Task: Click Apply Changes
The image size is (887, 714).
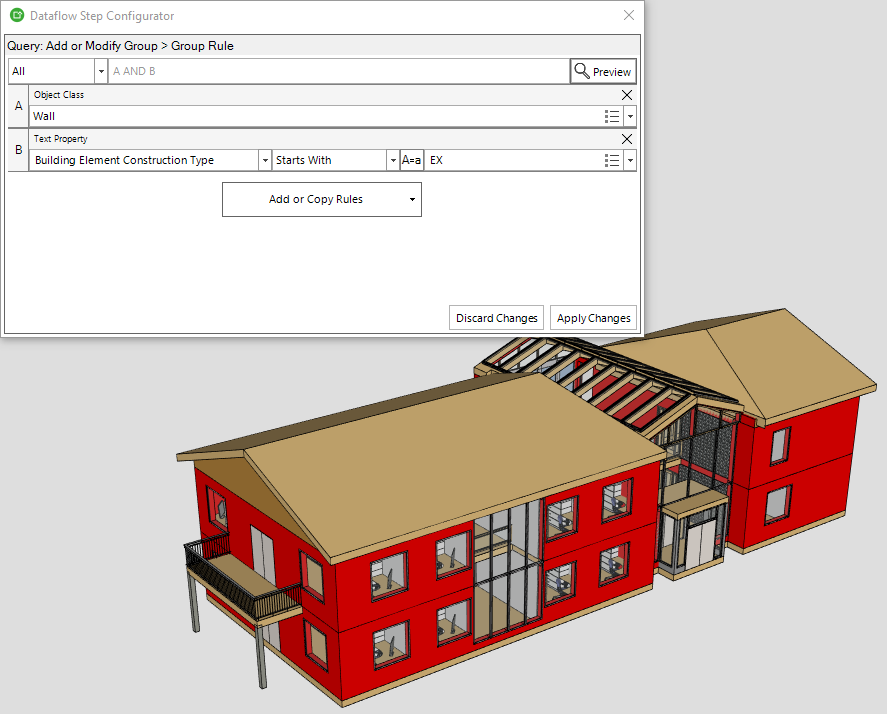Action: (593, 318)
